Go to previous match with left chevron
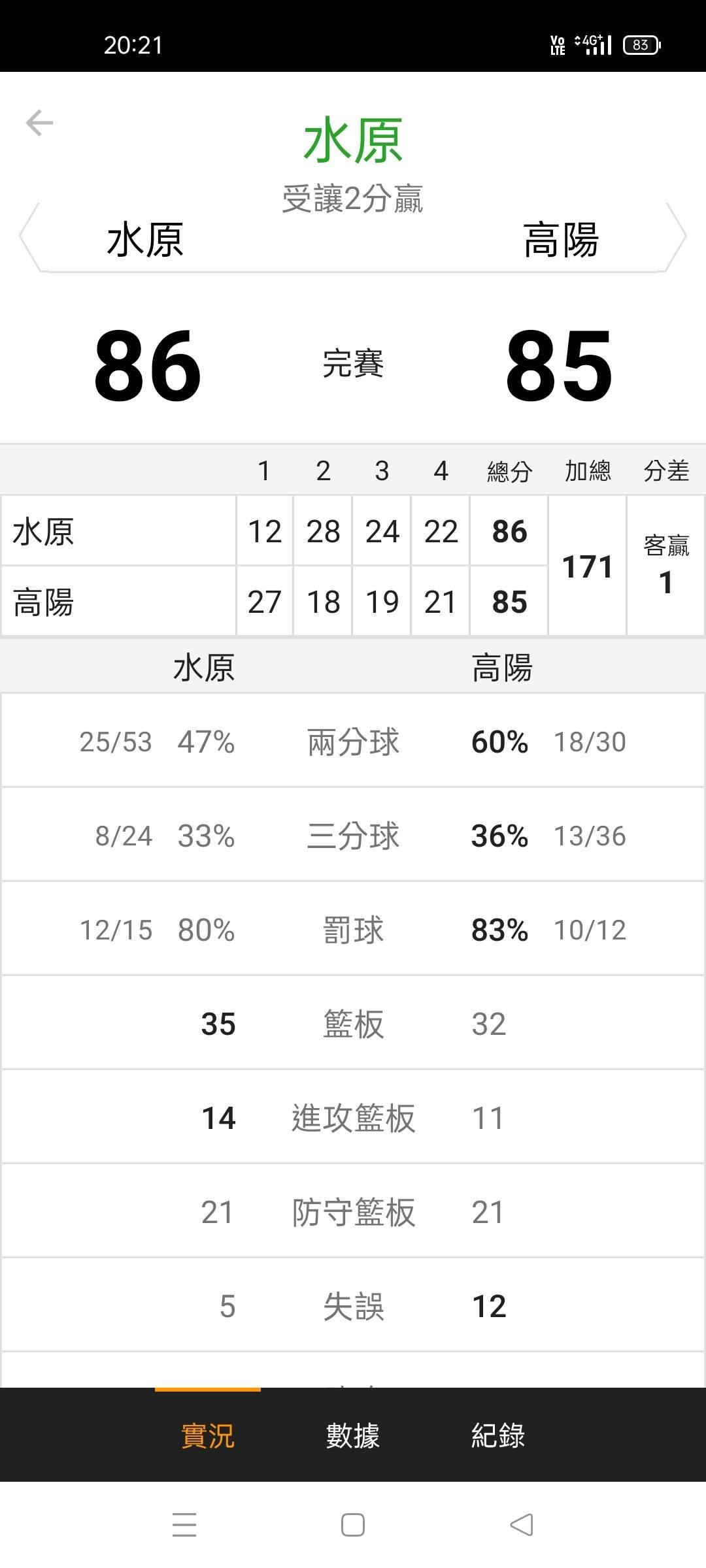Image resolution: width=706 pixels, height=1568 pixels. tap(29, 237)
